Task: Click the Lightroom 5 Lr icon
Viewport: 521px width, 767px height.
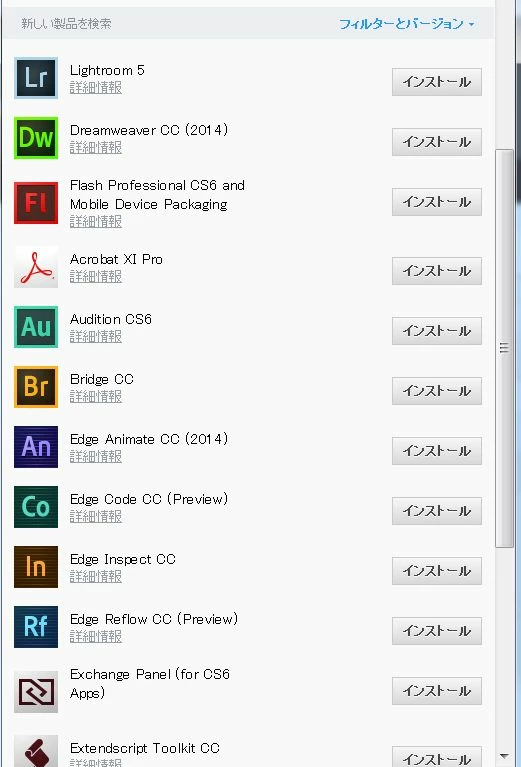Action: tap(36, 78)
